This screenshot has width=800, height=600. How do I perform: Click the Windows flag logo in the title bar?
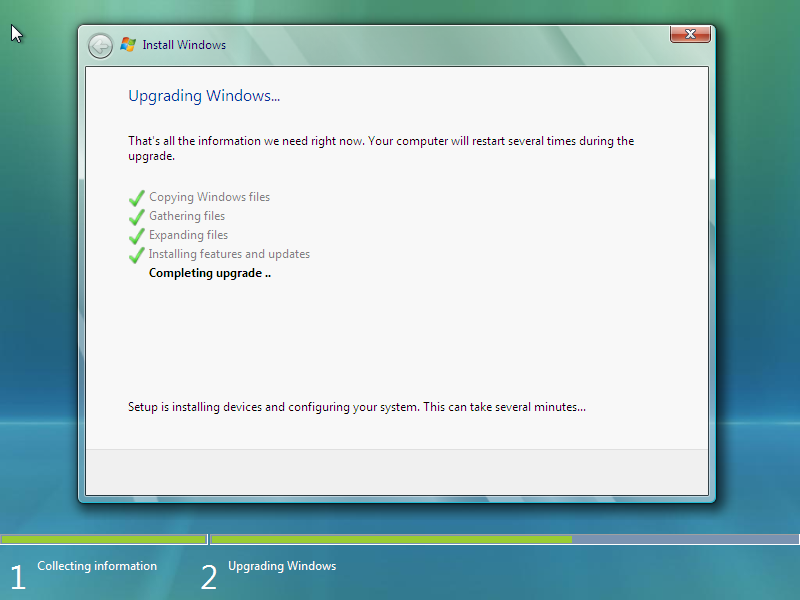pos(127,44)
